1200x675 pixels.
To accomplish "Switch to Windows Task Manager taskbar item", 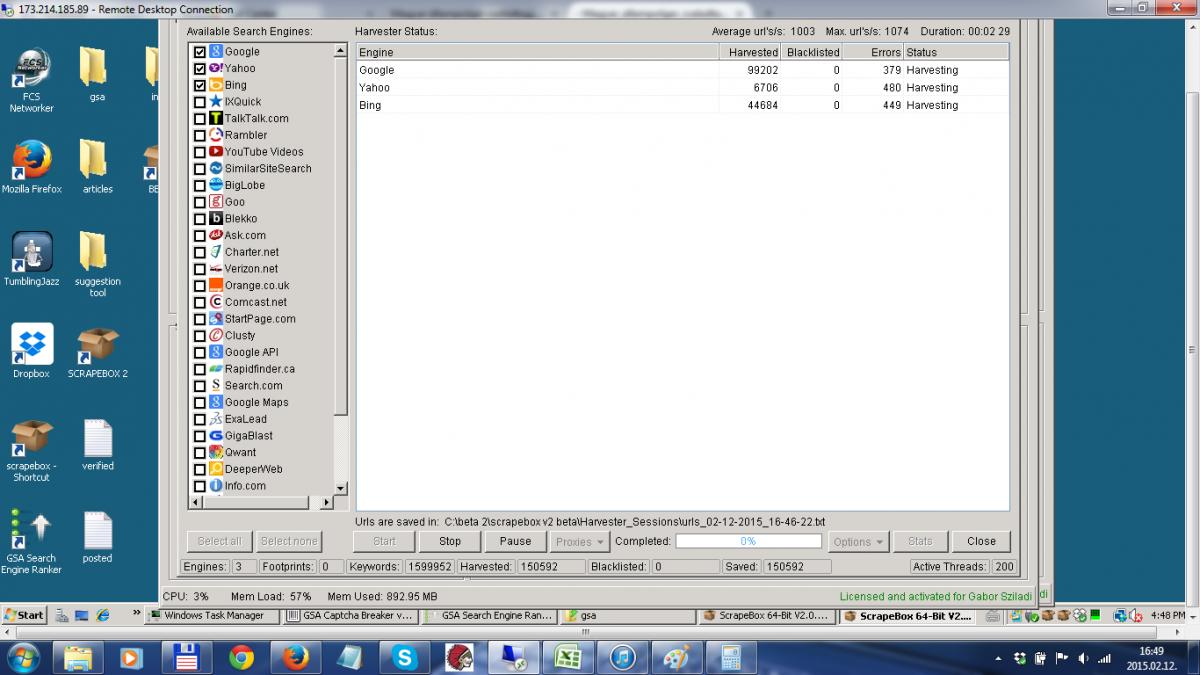I will pyautogui.click(x=213, y=616).
